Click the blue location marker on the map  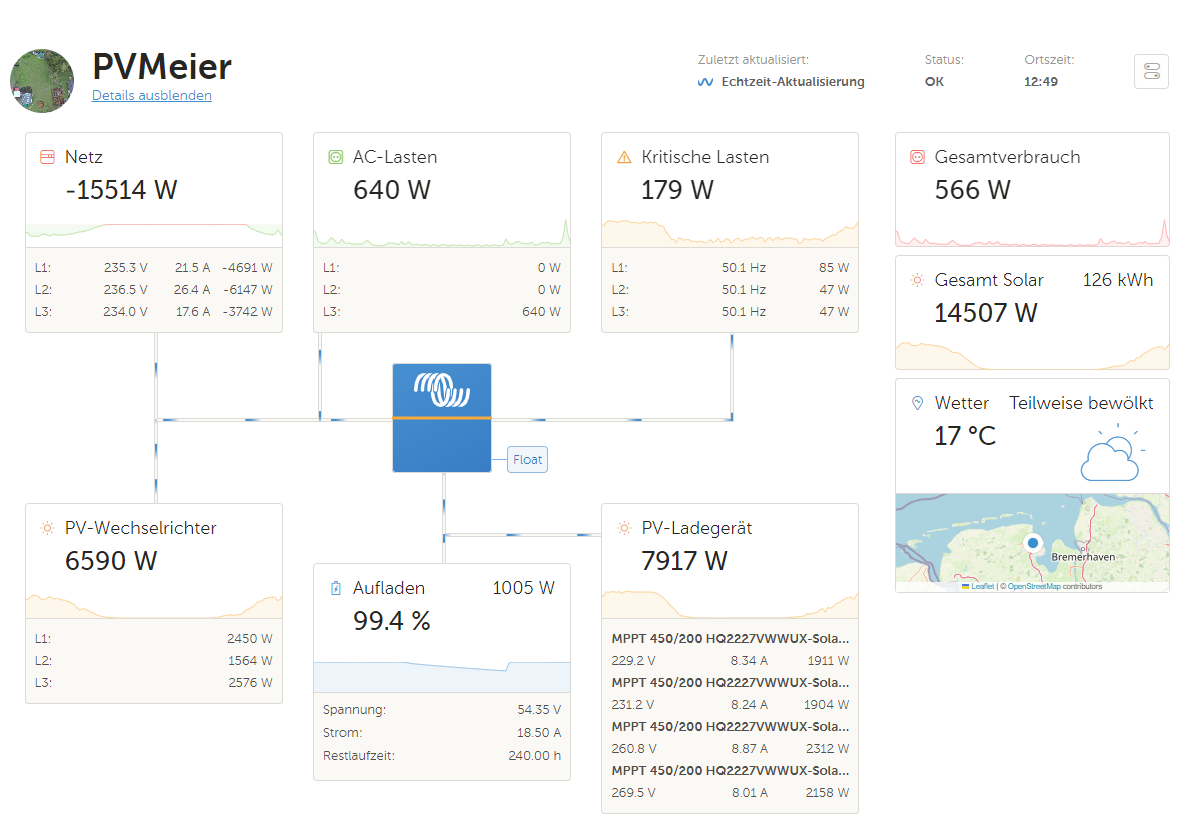[x=1033, y=543]
